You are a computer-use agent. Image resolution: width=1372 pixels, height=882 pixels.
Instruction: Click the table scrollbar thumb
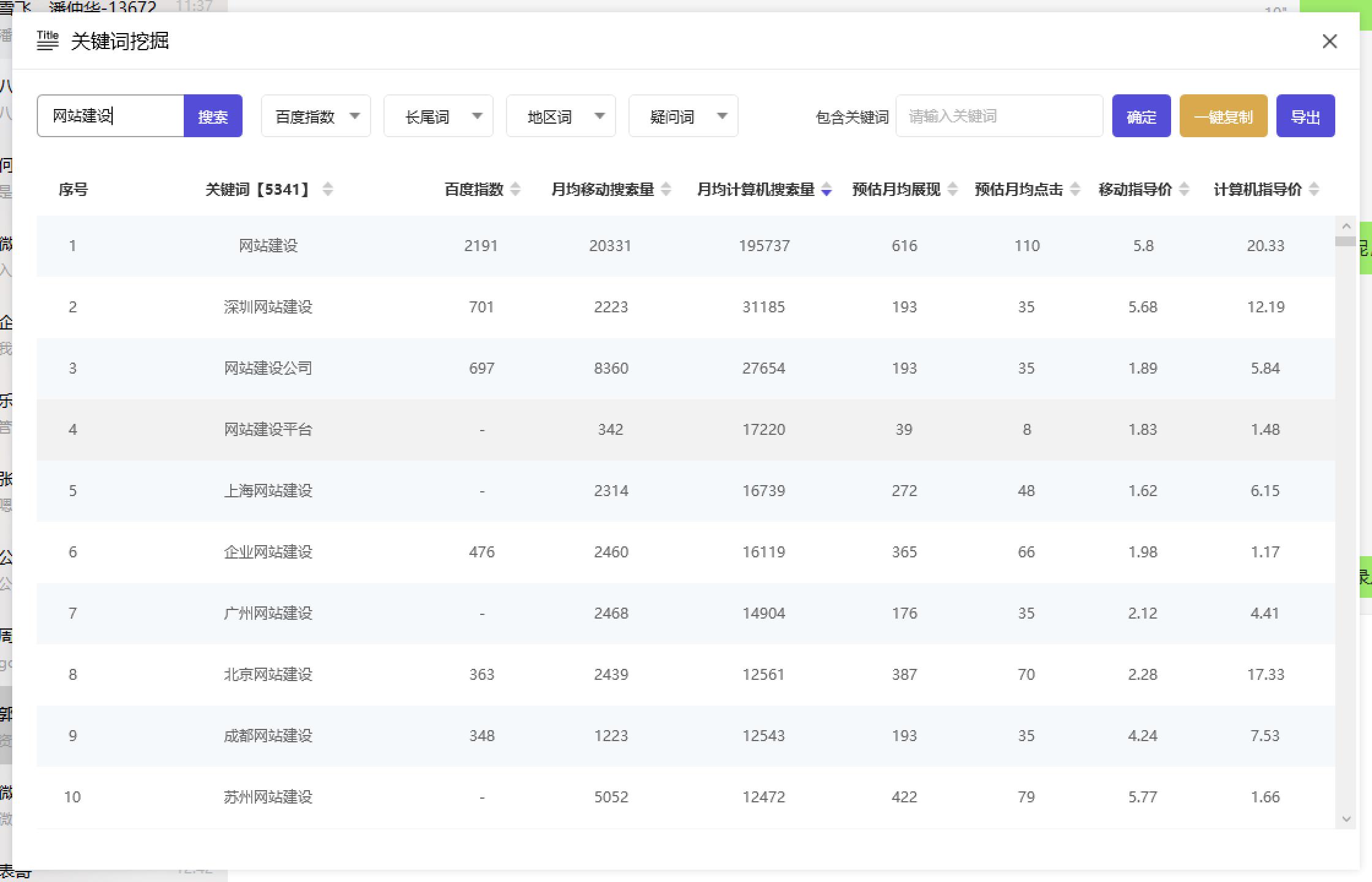(x=1346, y=241)
